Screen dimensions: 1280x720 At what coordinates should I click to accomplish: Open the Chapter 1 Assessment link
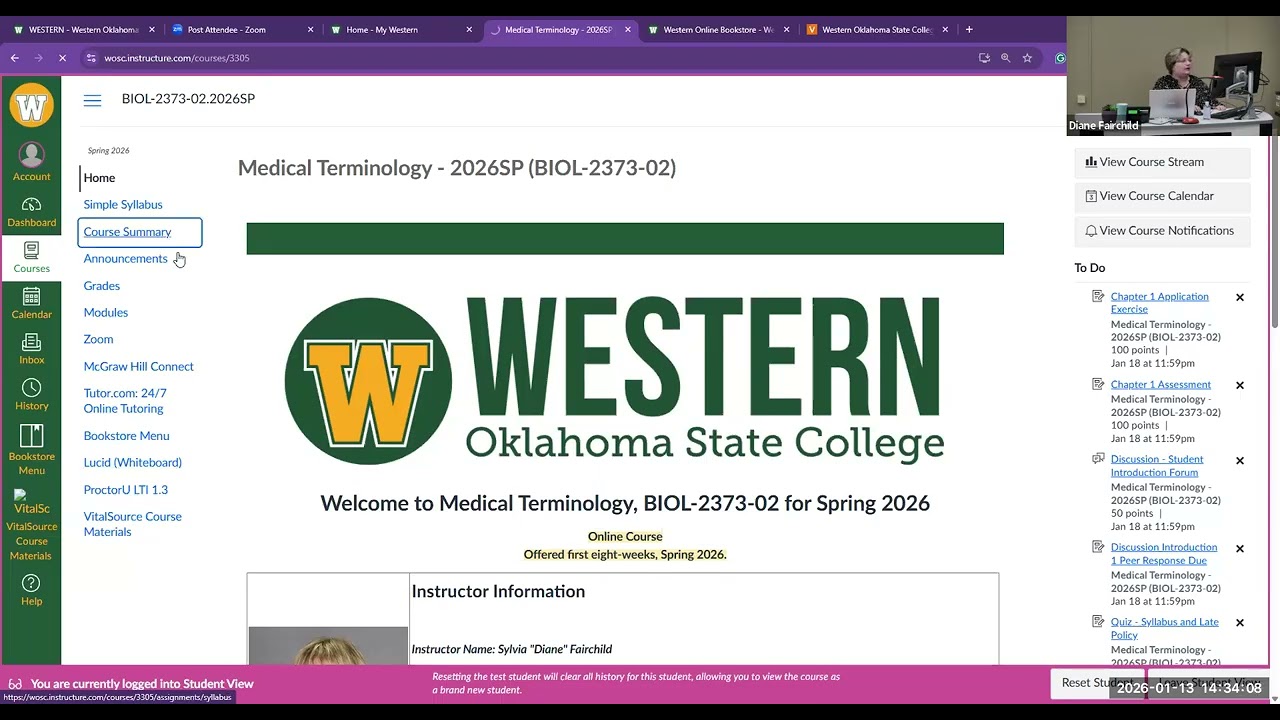click(1160, 385)
